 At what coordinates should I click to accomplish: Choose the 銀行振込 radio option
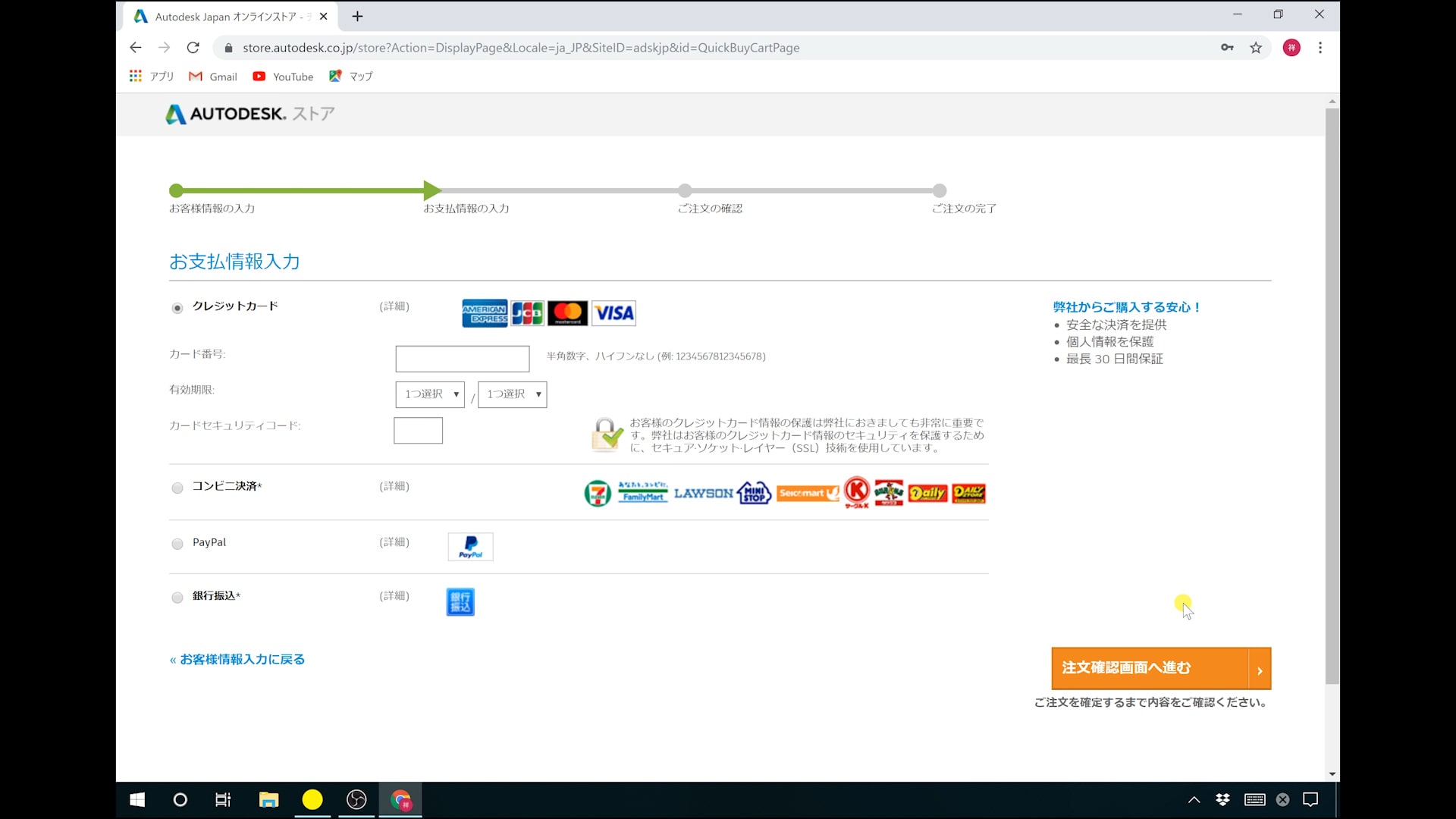point(177,598)
